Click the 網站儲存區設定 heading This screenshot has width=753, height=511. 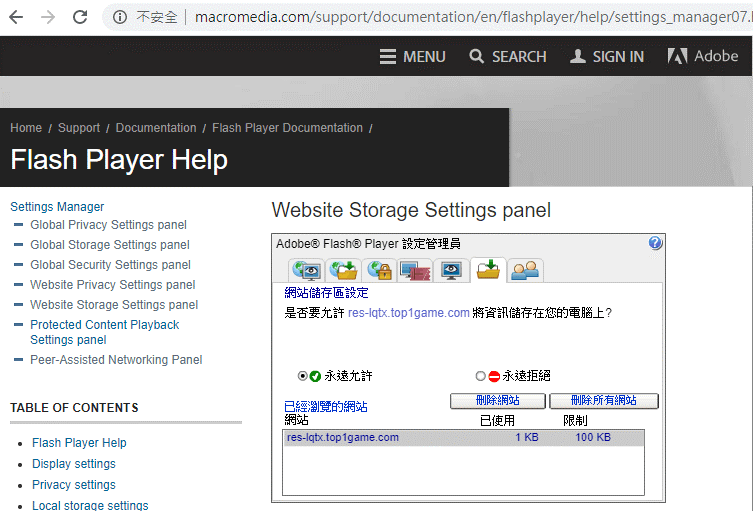pyautogui.click(x=326, y=292)
